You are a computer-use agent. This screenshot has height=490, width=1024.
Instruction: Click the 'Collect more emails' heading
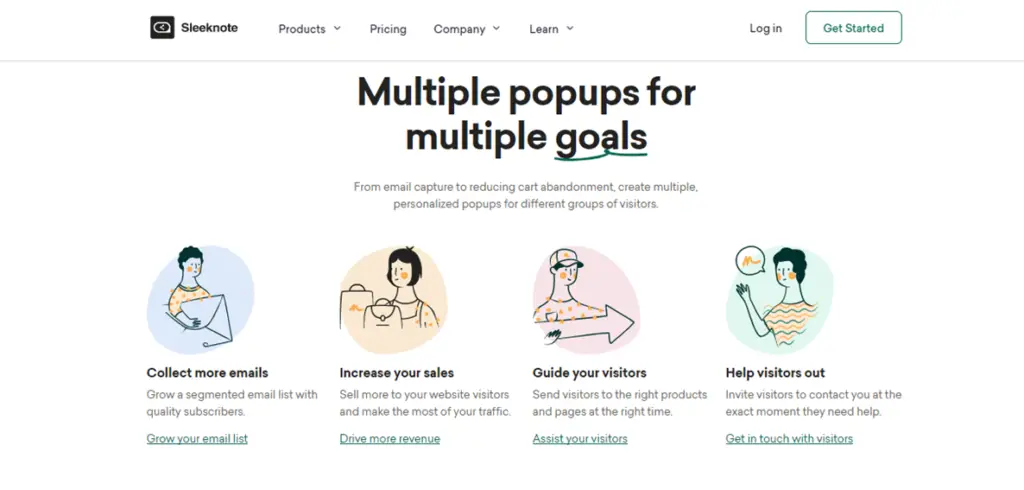[x=207, y=373]
